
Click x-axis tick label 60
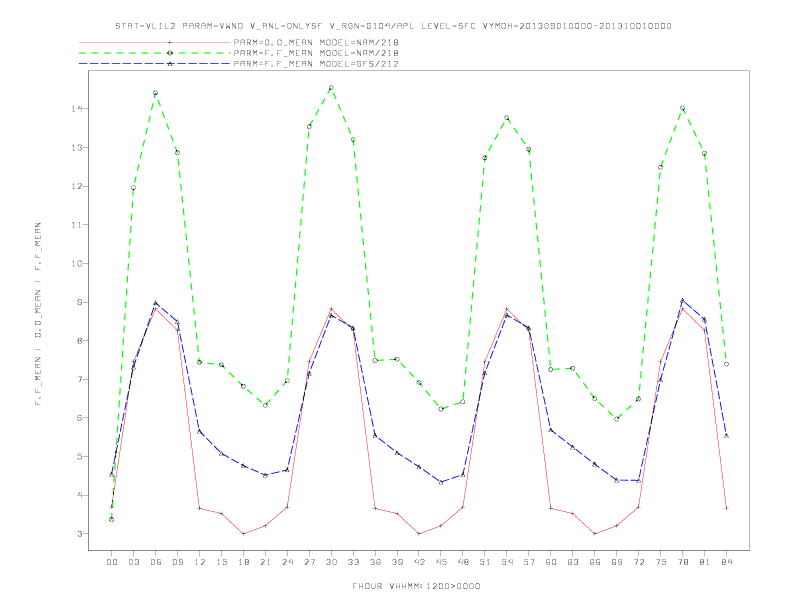(x=551, y=562)
